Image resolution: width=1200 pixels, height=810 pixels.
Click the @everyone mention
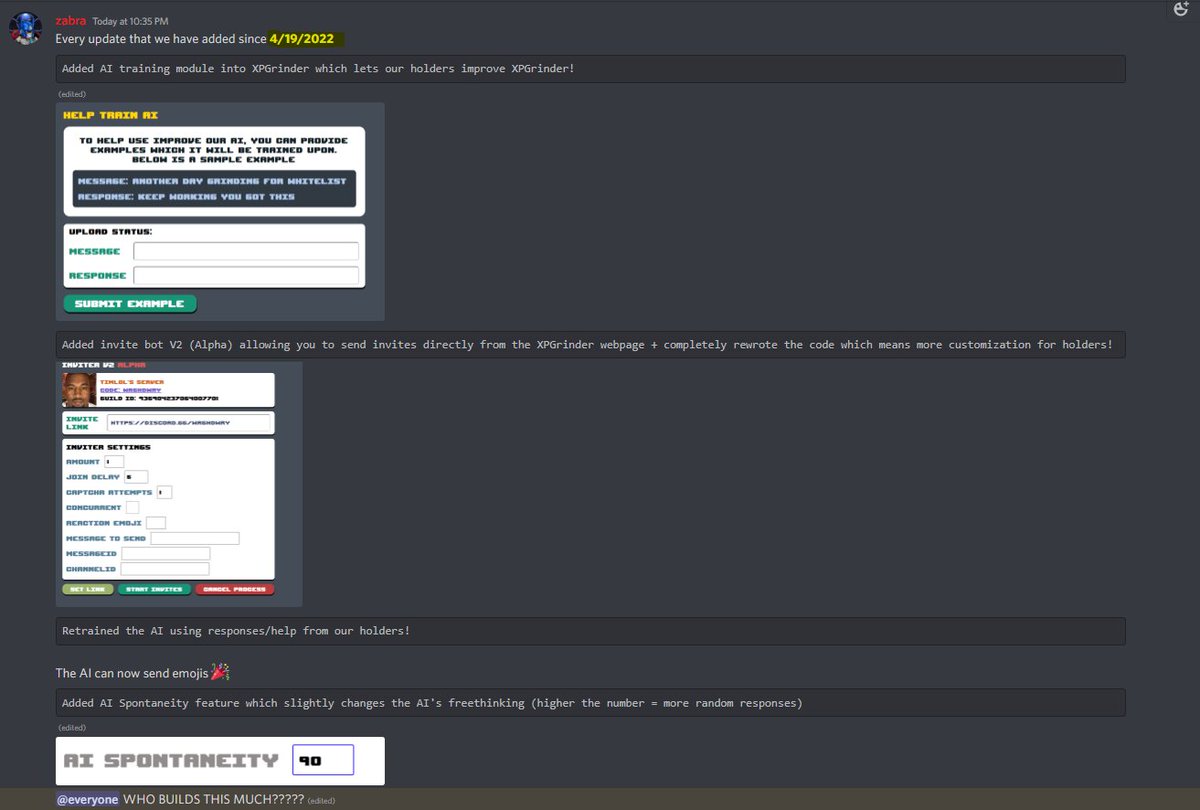(x=88, y=799)
